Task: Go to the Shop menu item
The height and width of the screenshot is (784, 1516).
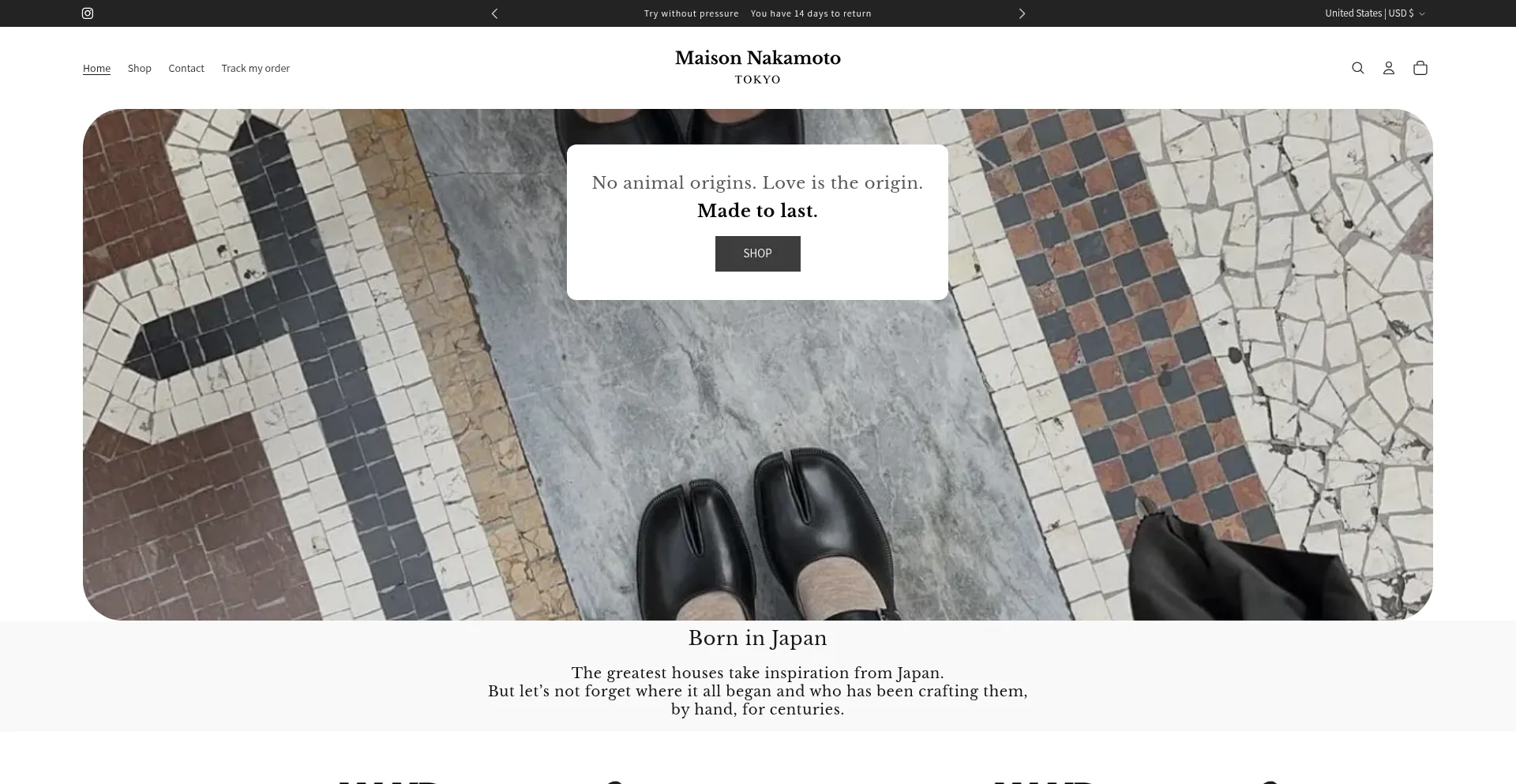Action: pyautogui.click(x=139, y=69)
